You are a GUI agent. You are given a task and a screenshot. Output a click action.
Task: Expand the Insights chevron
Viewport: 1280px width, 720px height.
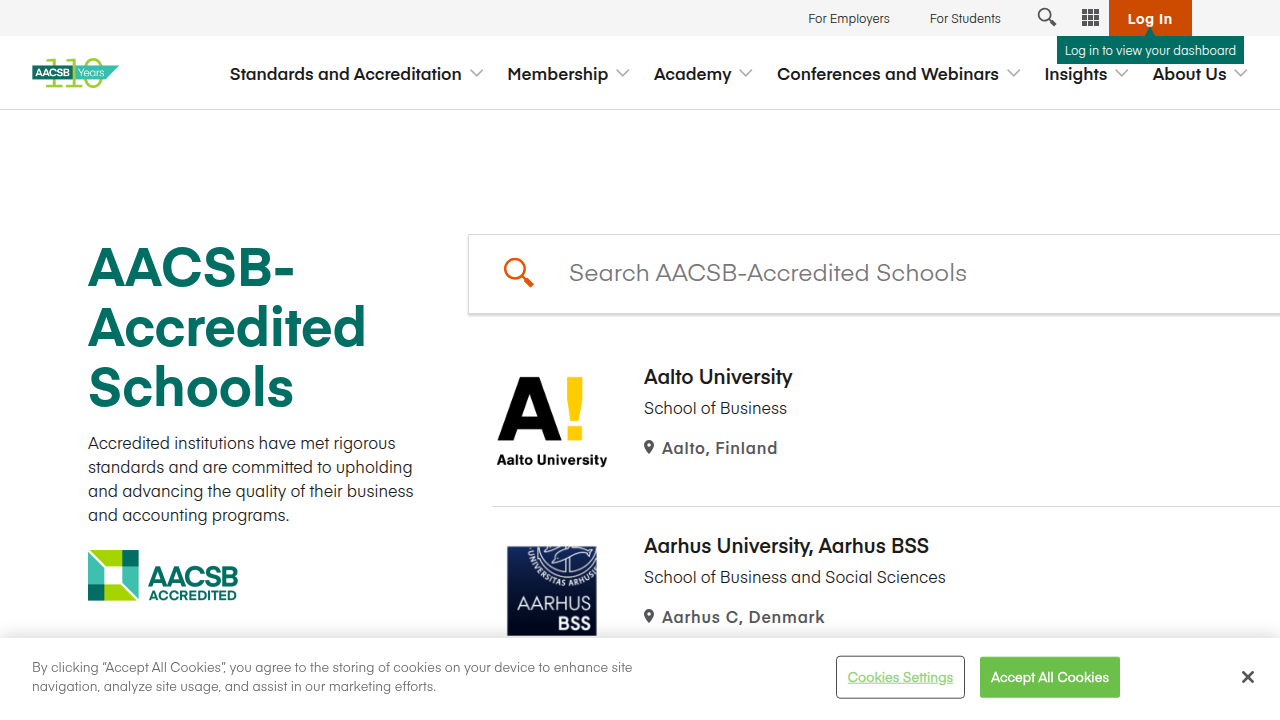(x=1121, y=73)
